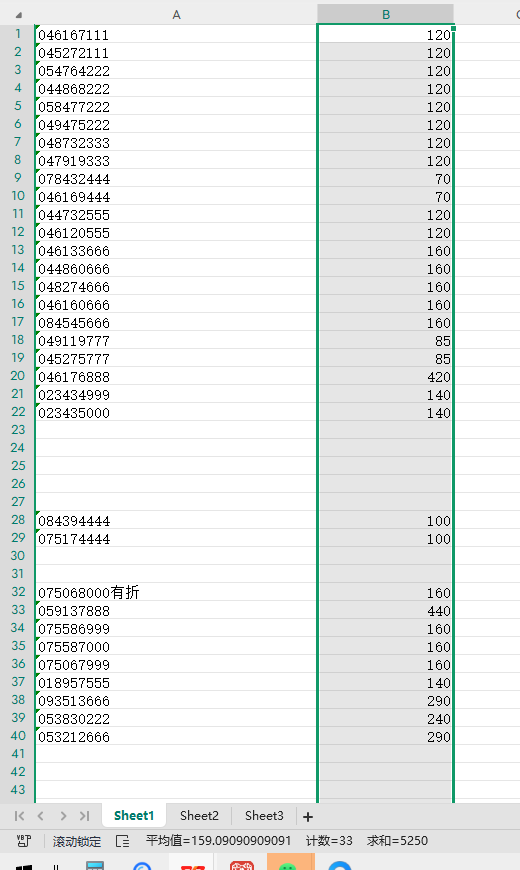Jump to the last sheet with the navigation arrow
Screen dimensions: 520x870
click(x=84, y=816)
